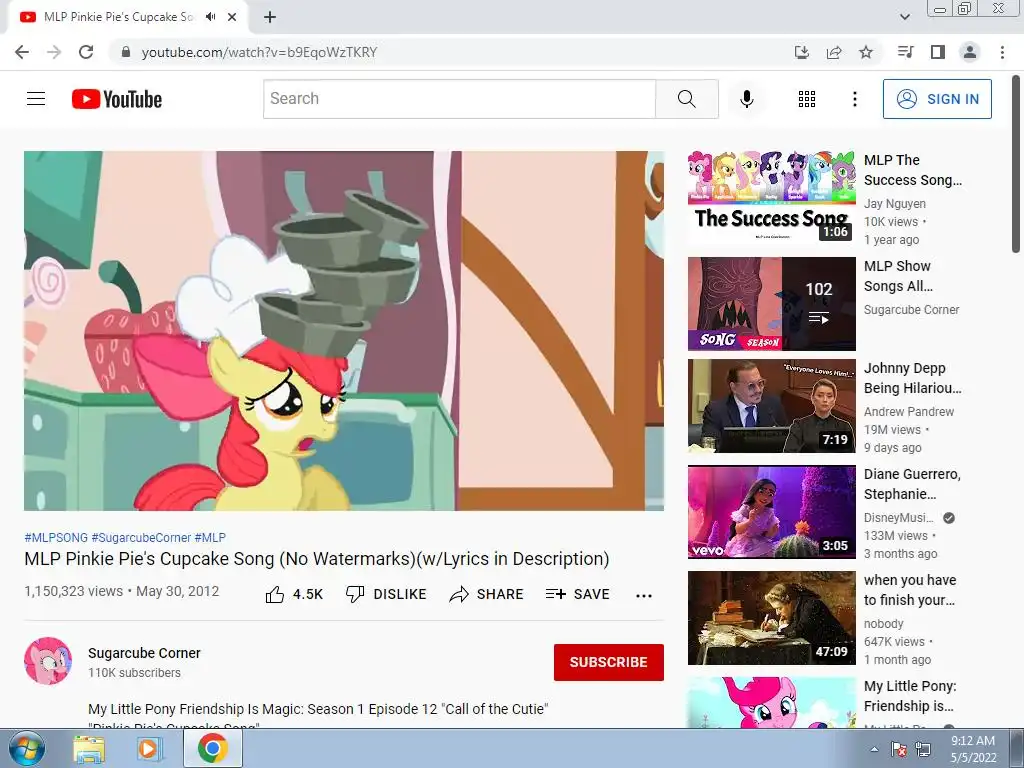Viewport: 1024px width, 768px height.
Task: Mute the tab via speaker icon
Action: pyautogui.click(x=210, y=17)
